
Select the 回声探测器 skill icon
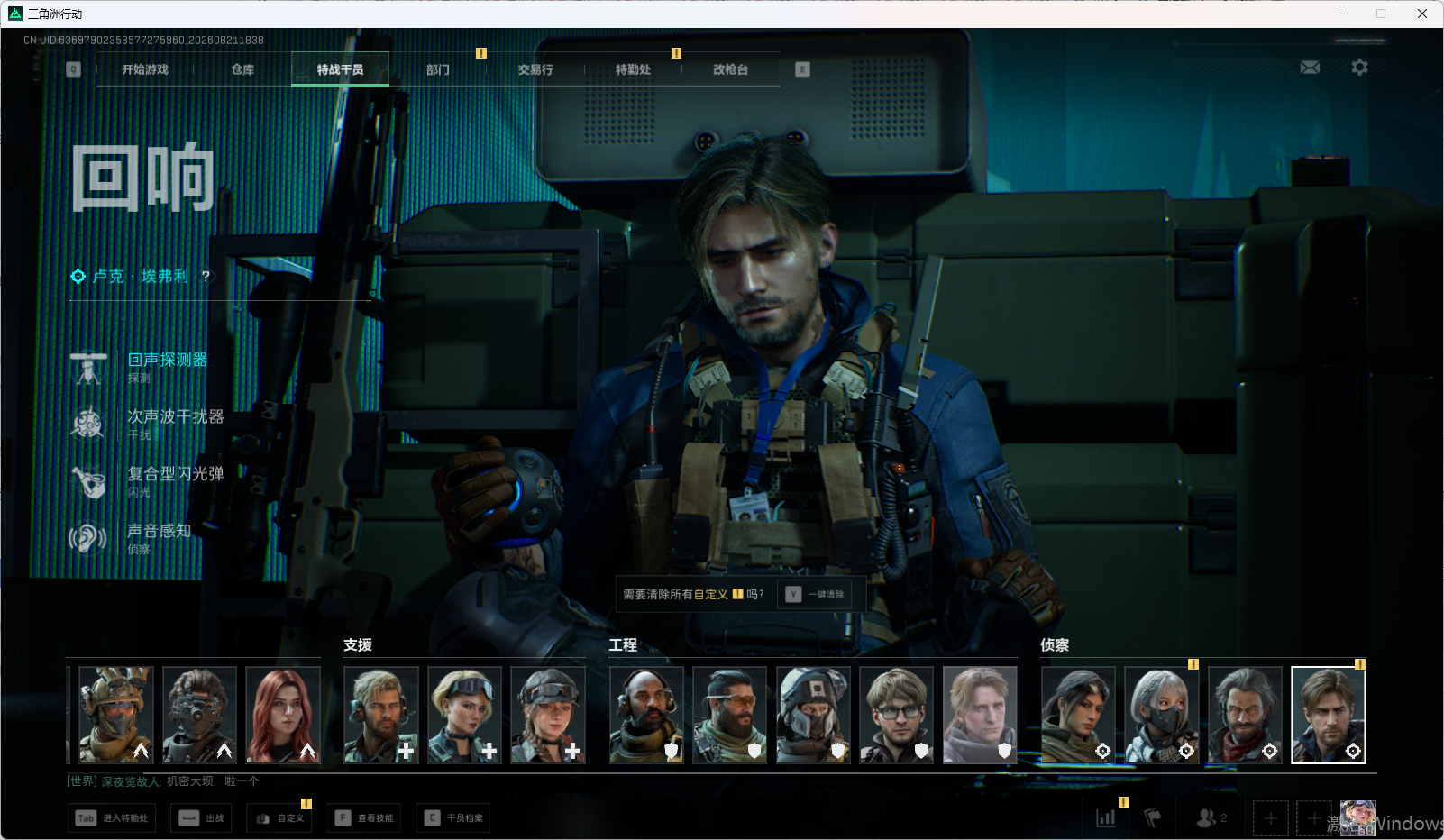(88, 368)
